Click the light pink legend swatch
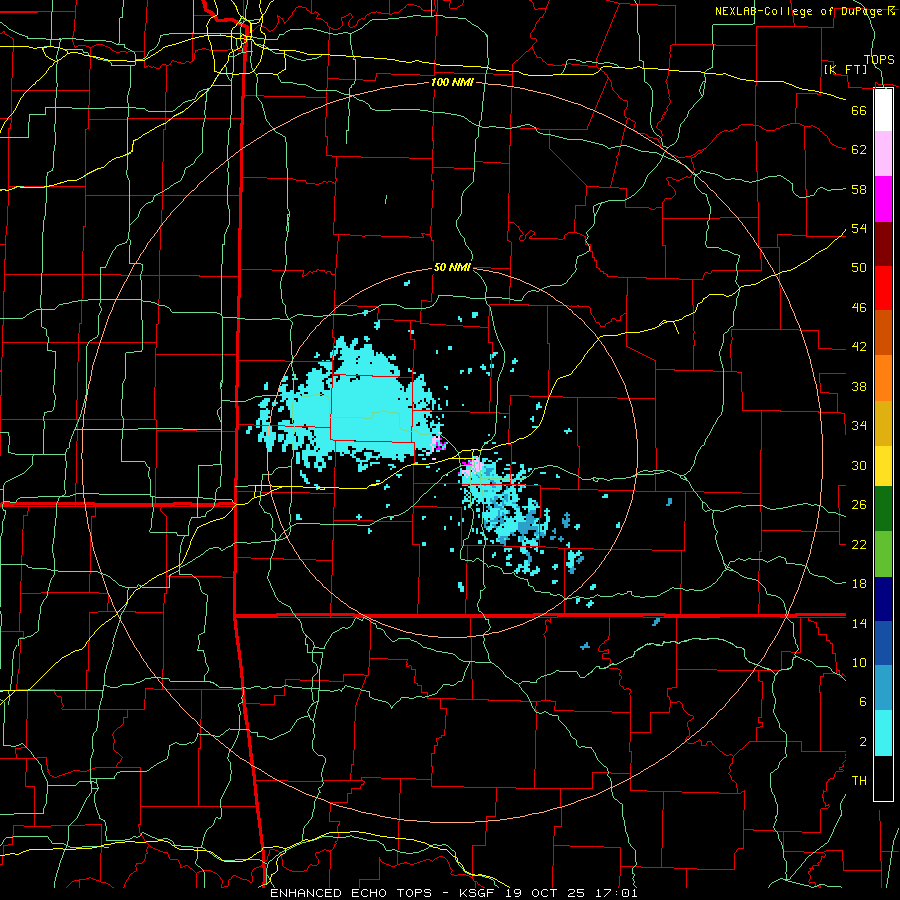This screenshot has width=900, height=900. coord(883,154)
